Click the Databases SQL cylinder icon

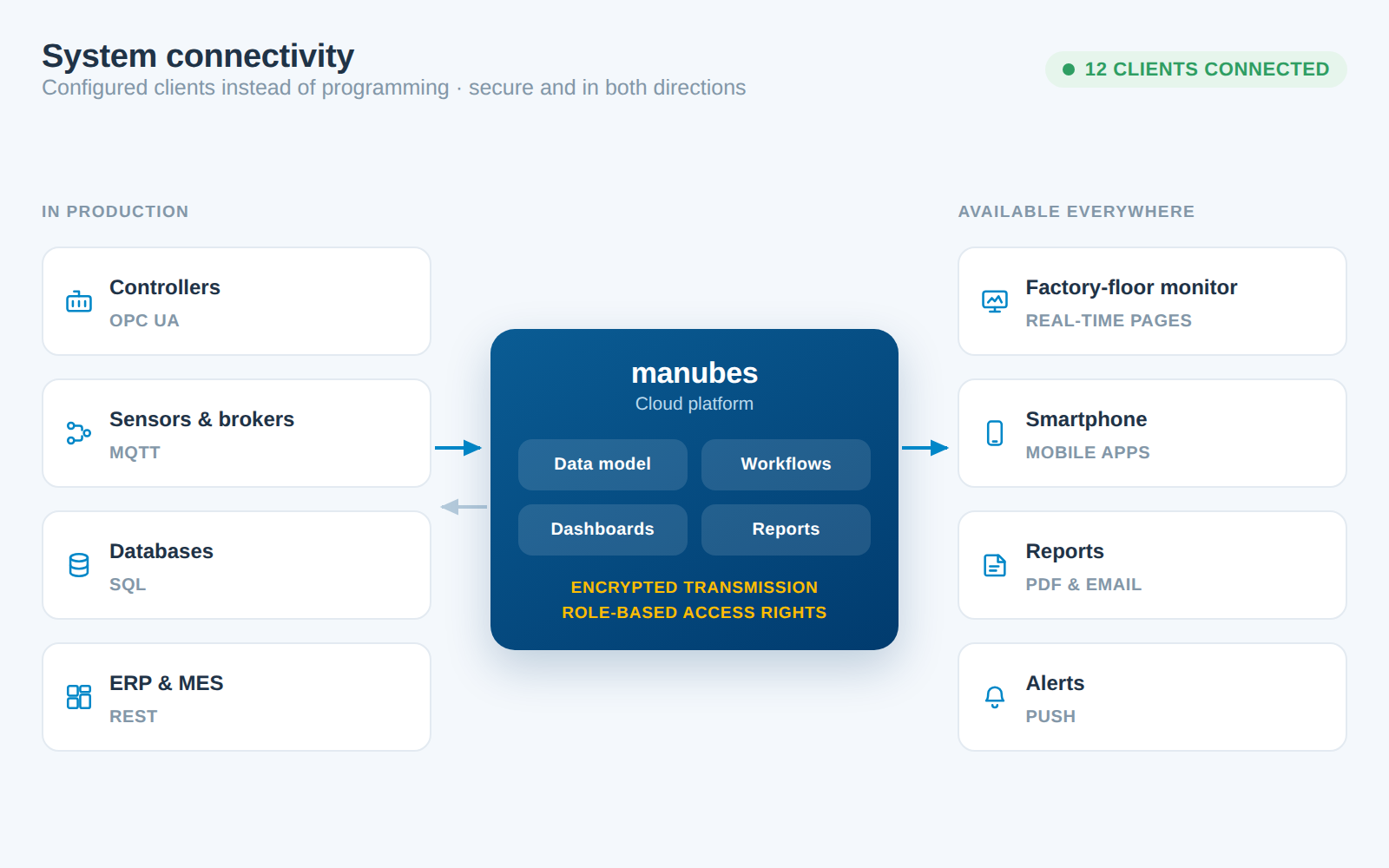tap(79, 565)
